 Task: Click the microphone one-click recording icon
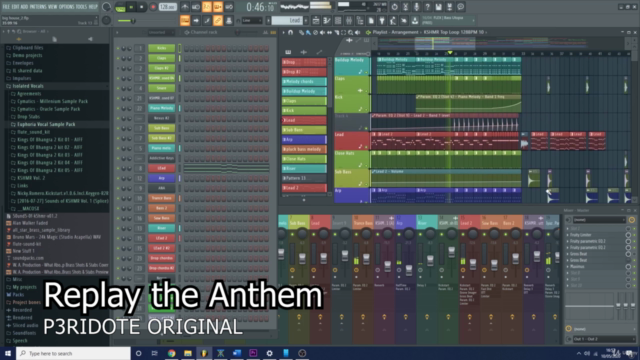click(x=416, y=7)
